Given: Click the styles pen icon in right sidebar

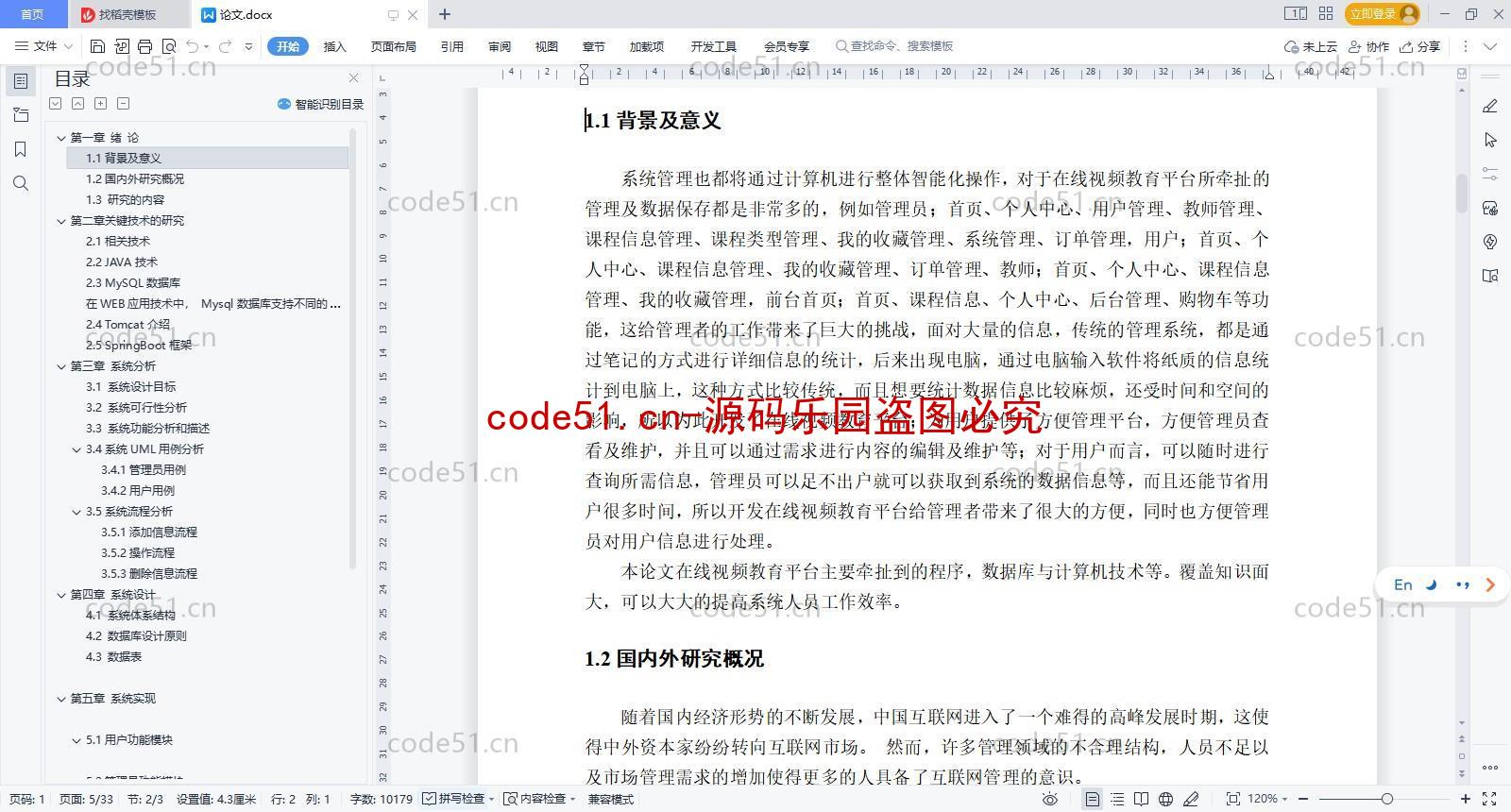Looking at the screenshot, I should tap(1490, 106).
